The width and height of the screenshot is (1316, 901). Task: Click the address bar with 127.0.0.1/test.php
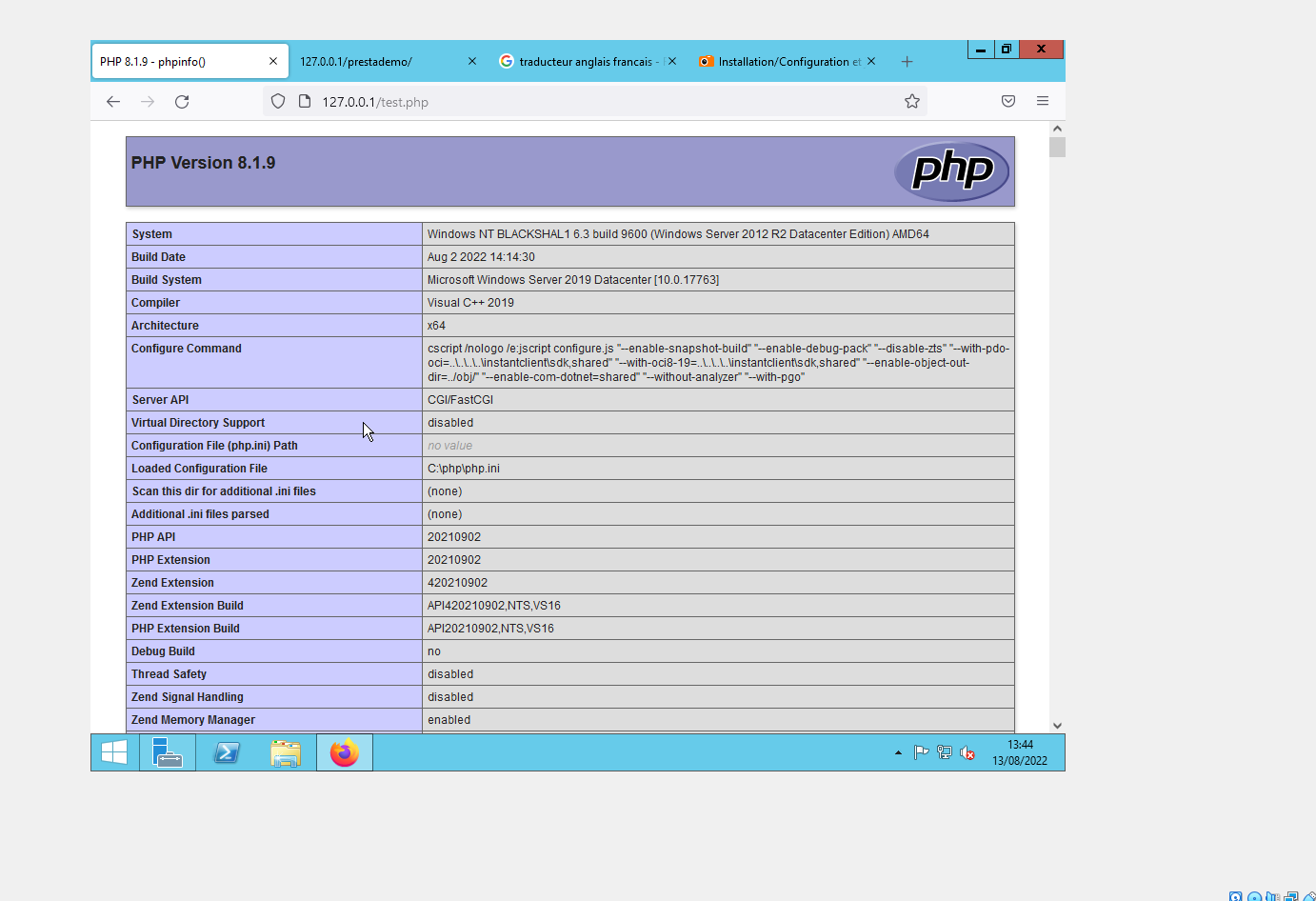coord(595,102)
